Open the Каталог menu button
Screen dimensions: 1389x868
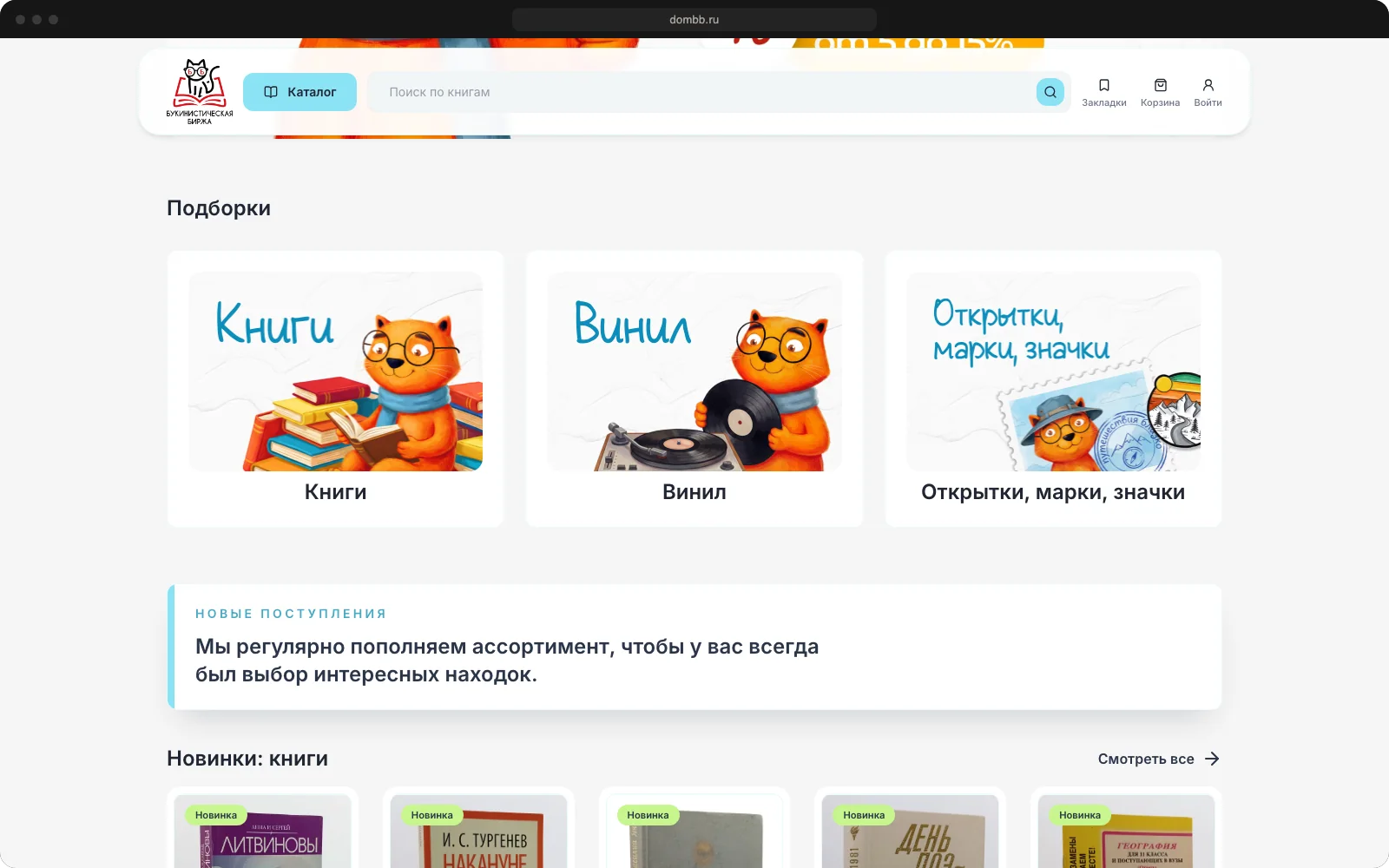point(300,92)
